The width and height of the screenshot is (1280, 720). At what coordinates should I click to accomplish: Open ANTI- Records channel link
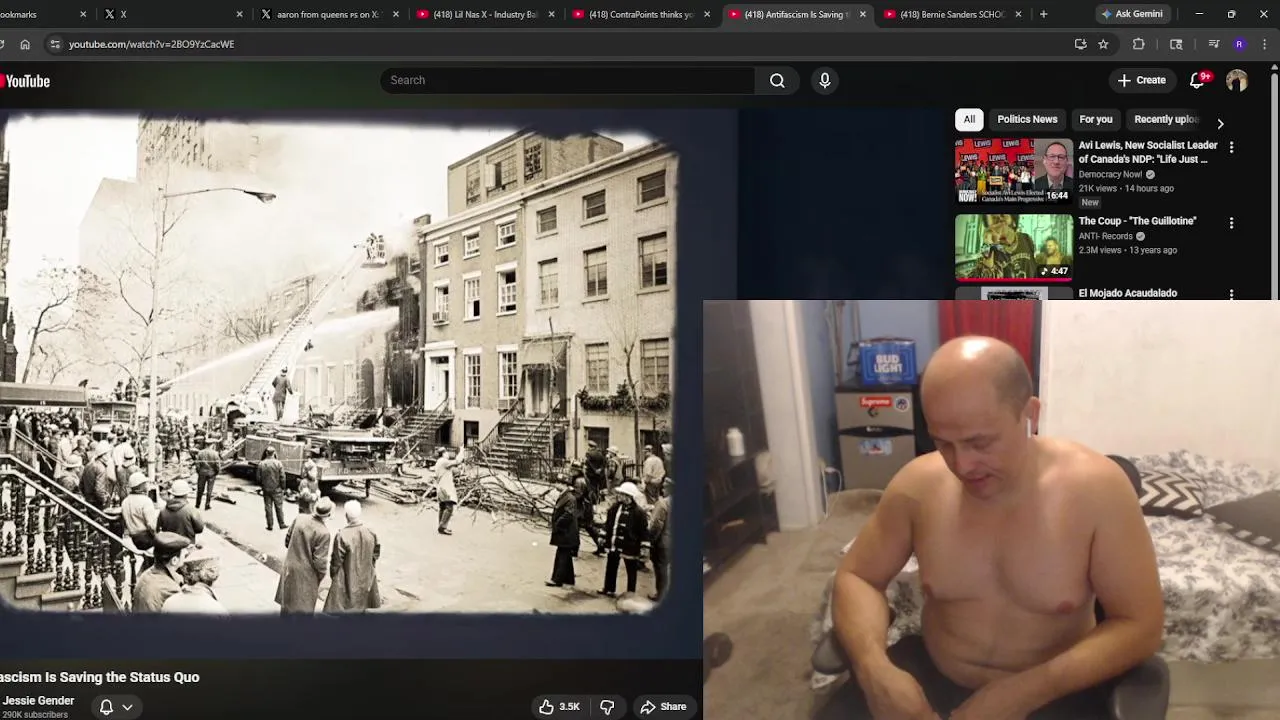point(1105,236)
